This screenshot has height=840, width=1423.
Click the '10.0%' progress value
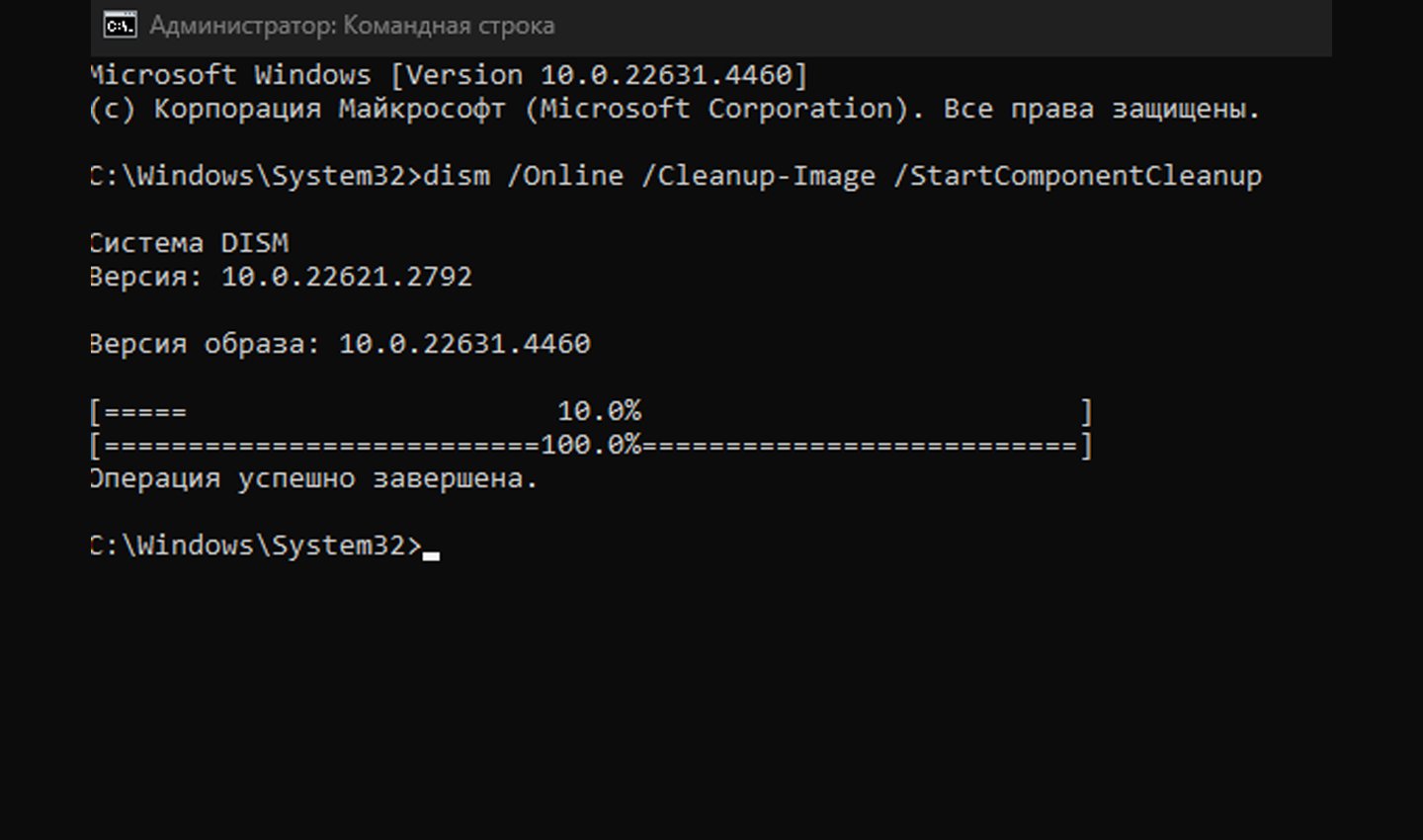coord(599,411)
